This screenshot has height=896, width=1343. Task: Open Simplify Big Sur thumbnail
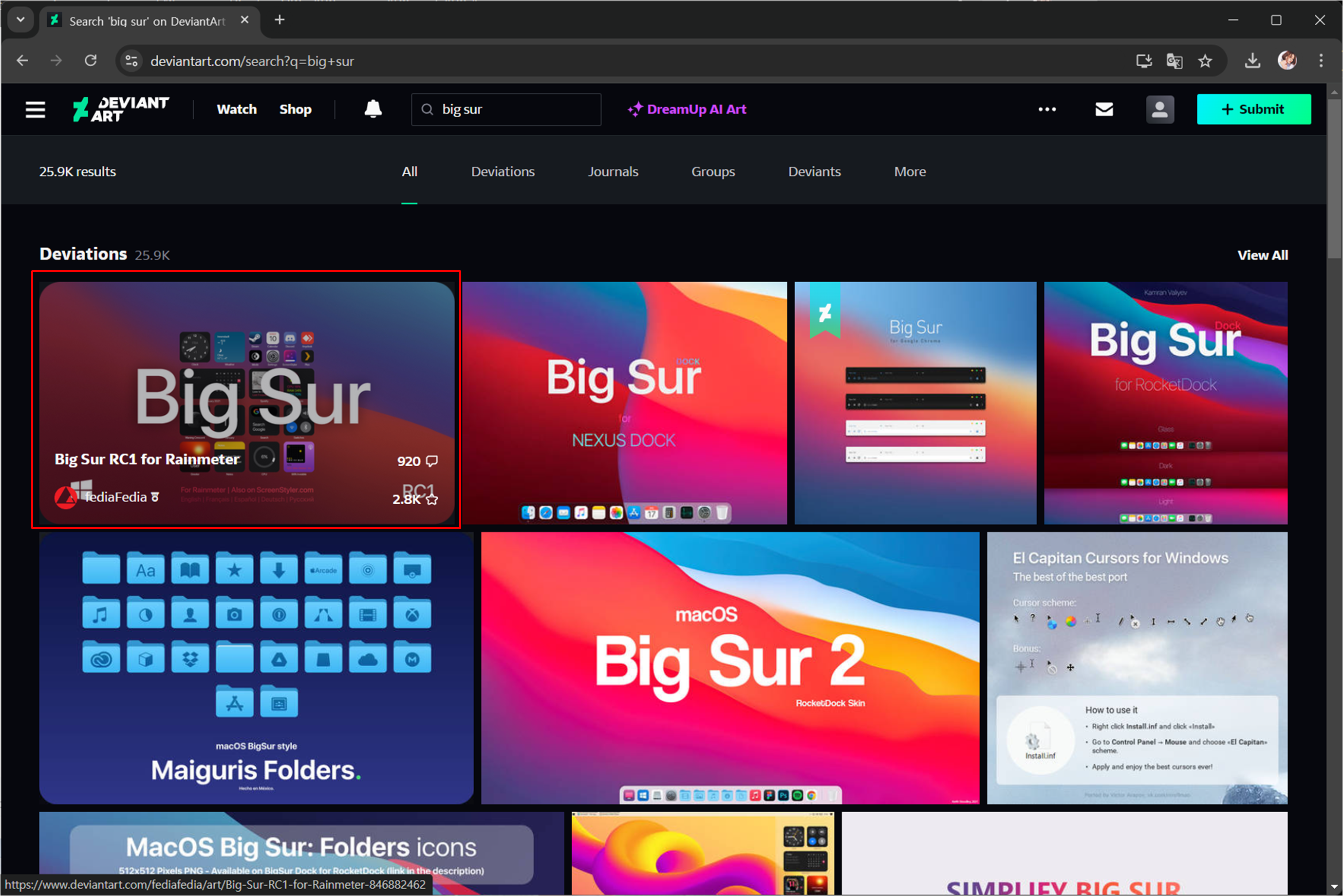click(1064, 853)
